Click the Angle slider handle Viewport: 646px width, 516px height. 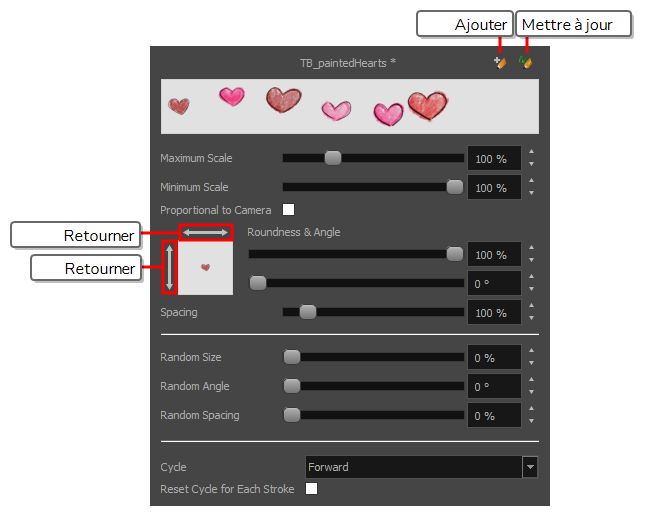[258, 283]
